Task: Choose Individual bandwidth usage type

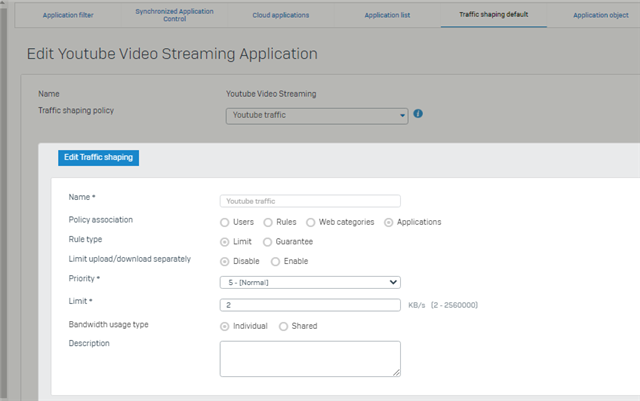Action: point(224,326)
